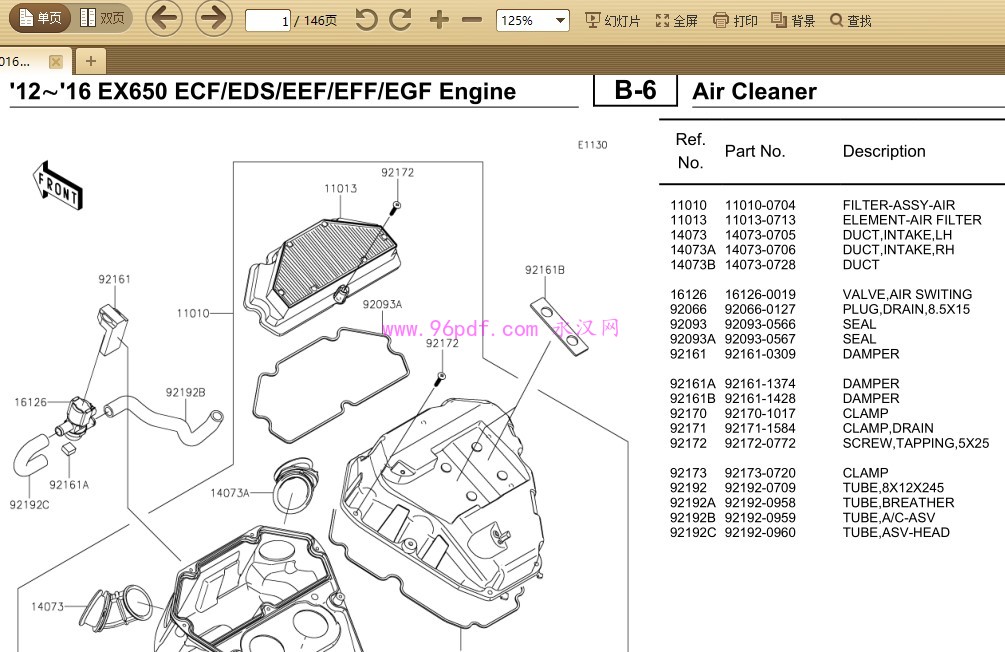
Task: Open a new tab with plus button
Action: [90, 62]
